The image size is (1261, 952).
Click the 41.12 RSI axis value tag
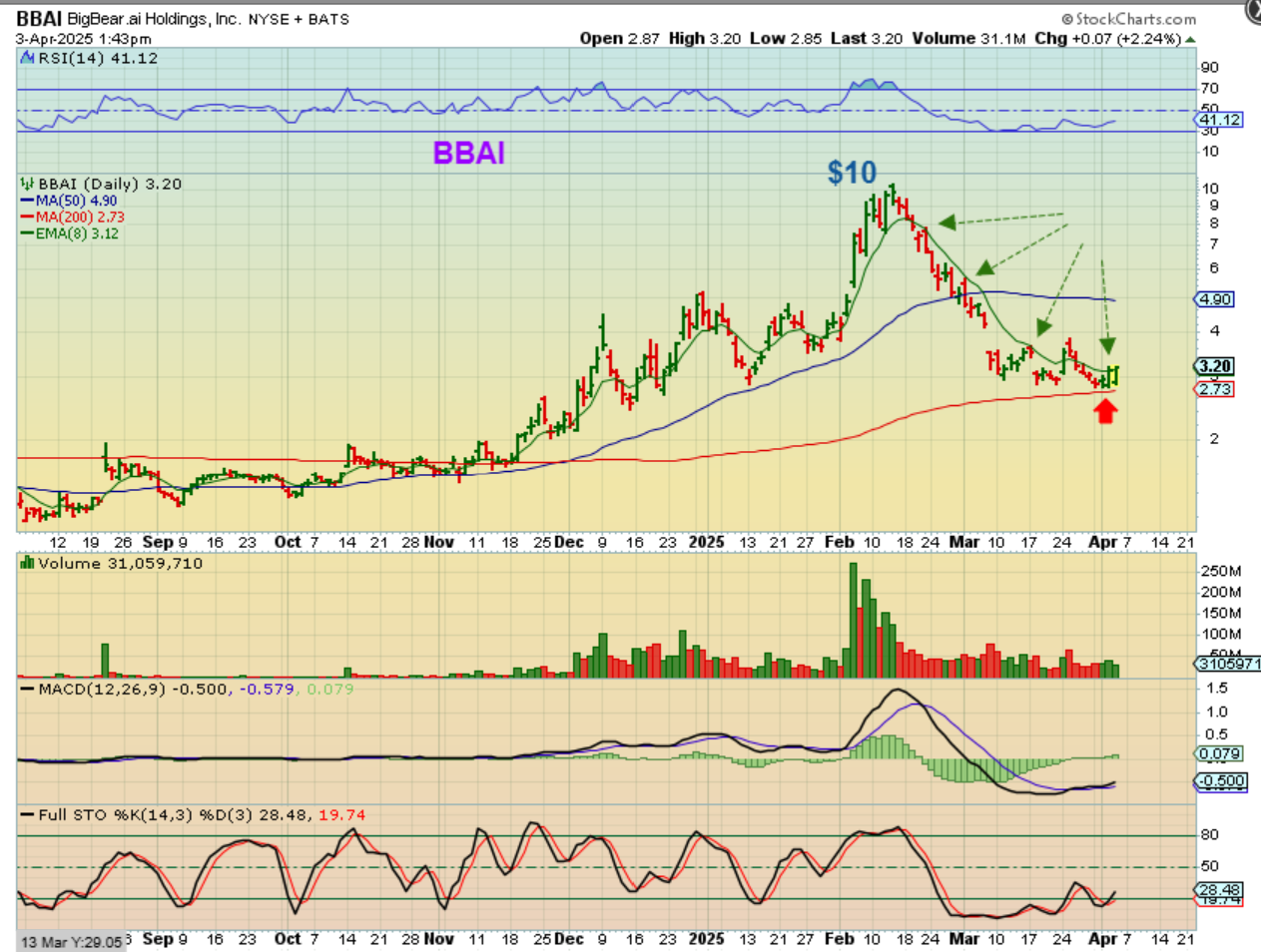(x=1220, y=120)
